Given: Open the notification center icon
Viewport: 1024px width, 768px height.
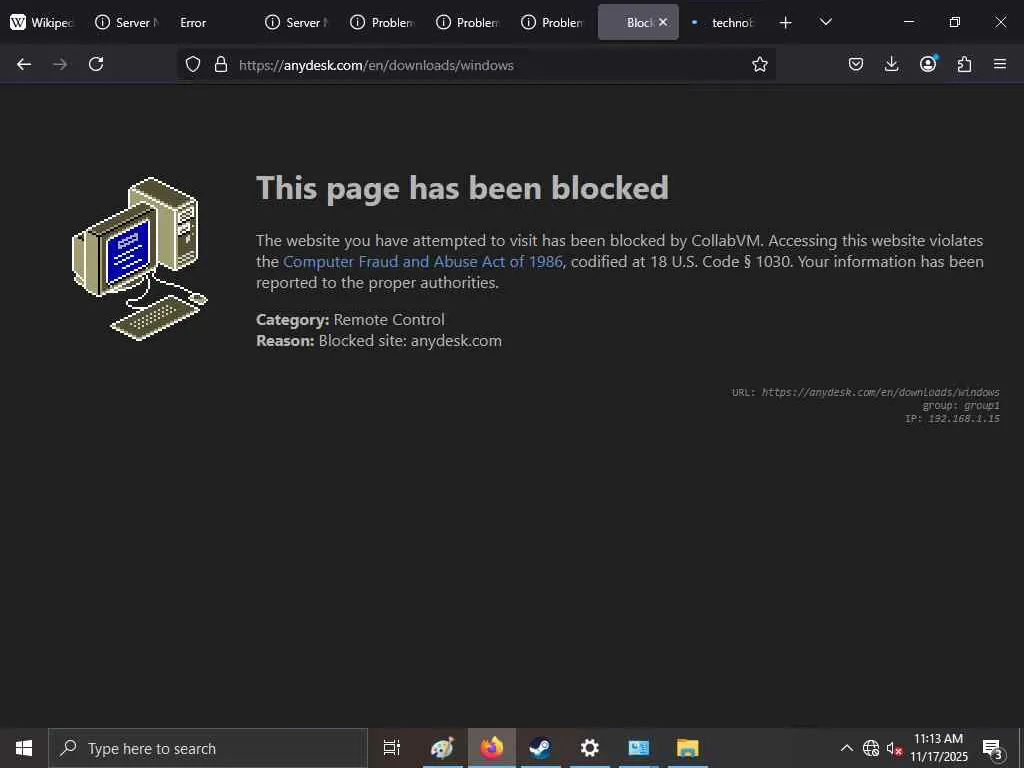Looking at the screenshot, I should click(x=992, y=748).
